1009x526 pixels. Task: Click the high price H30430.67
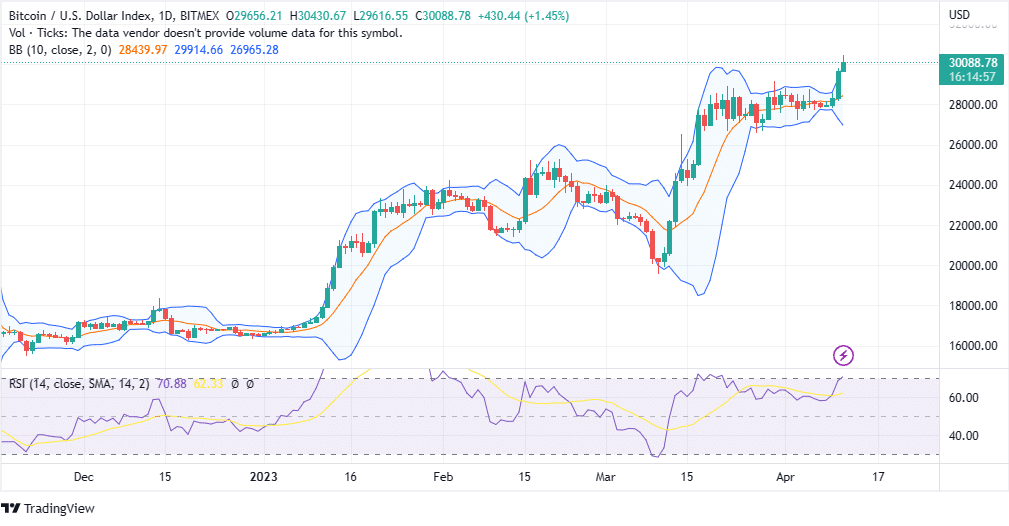click(318, 15)
